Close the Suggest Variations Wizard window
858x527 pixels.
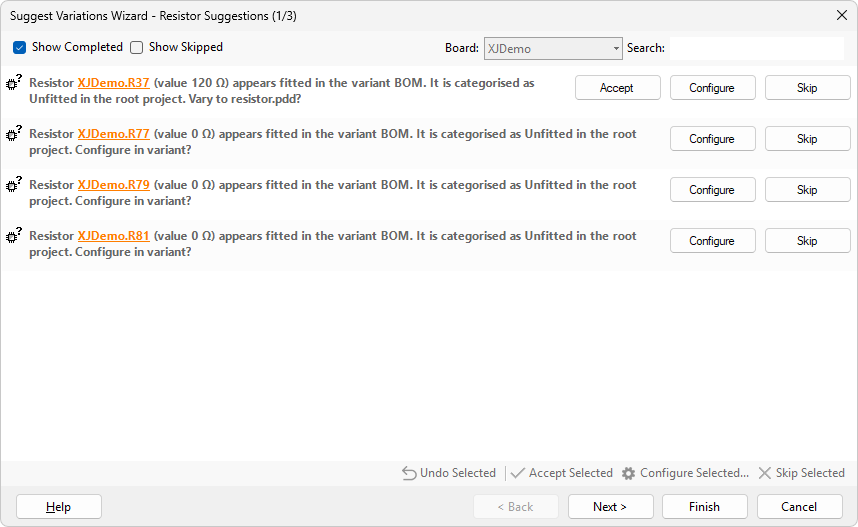841,15
